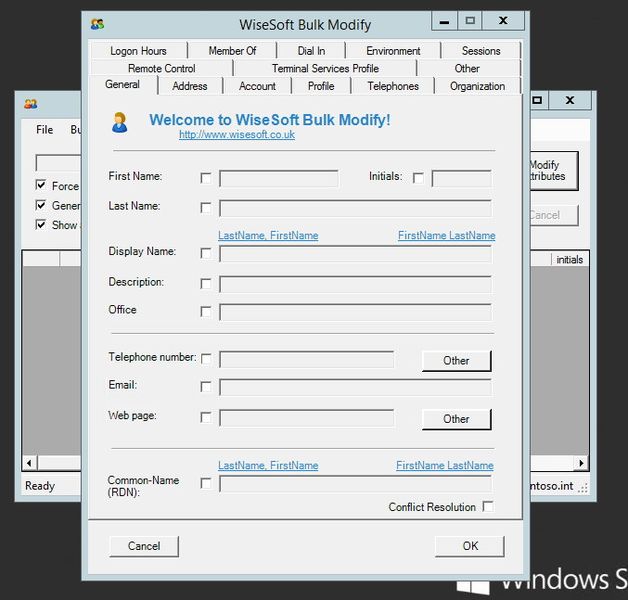Toggle the Description checkbox
628x600 pixels.
point(206,284)
